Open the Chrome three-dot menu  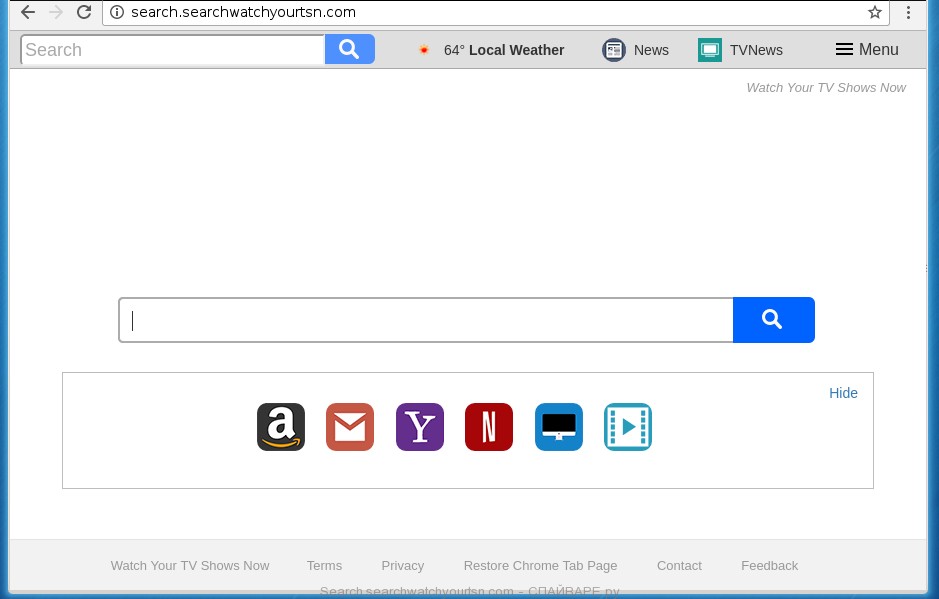[x=909, y=13]
